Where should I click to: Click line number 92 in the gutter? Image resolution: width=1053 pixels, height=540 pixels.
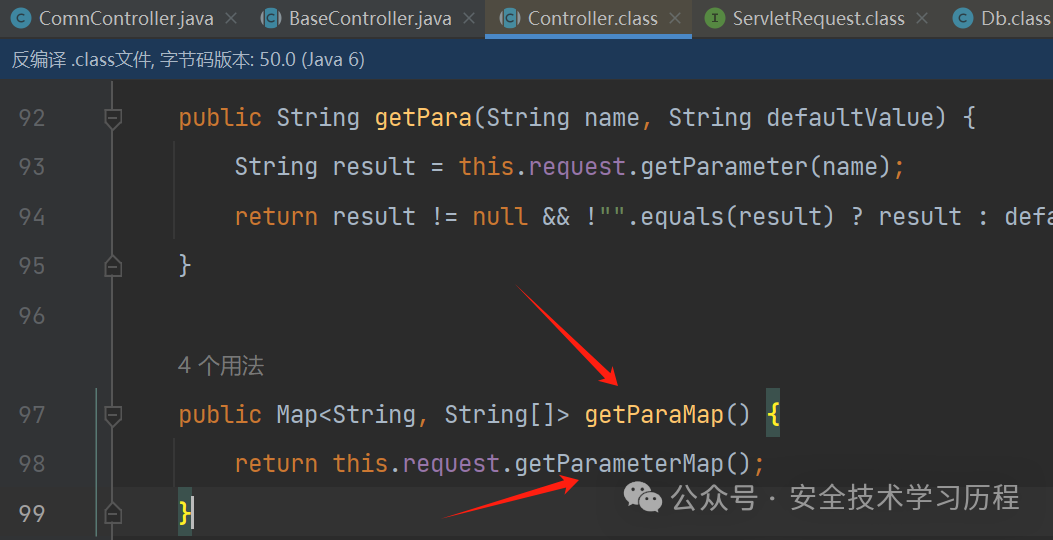tap(32, 118)
